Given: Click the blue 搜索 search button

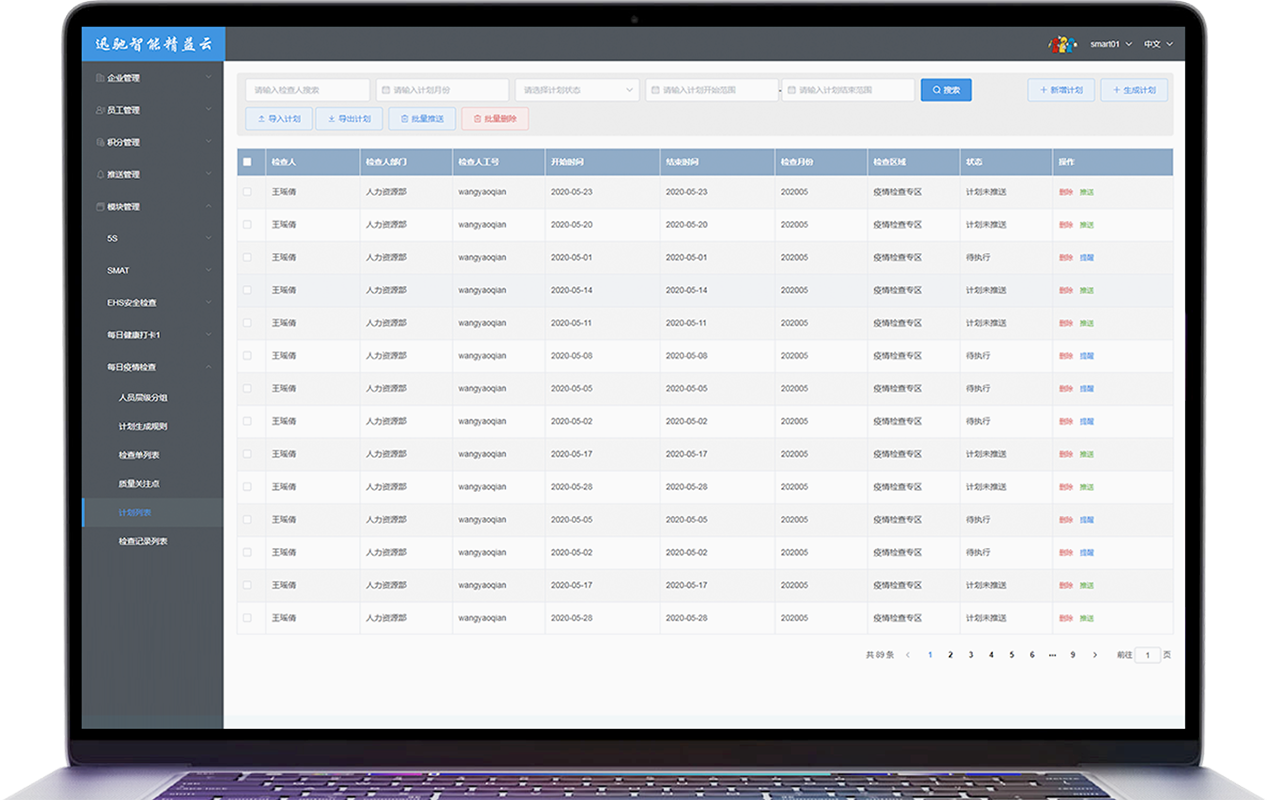Looking at the screenshot, I should tap(946, 90).
